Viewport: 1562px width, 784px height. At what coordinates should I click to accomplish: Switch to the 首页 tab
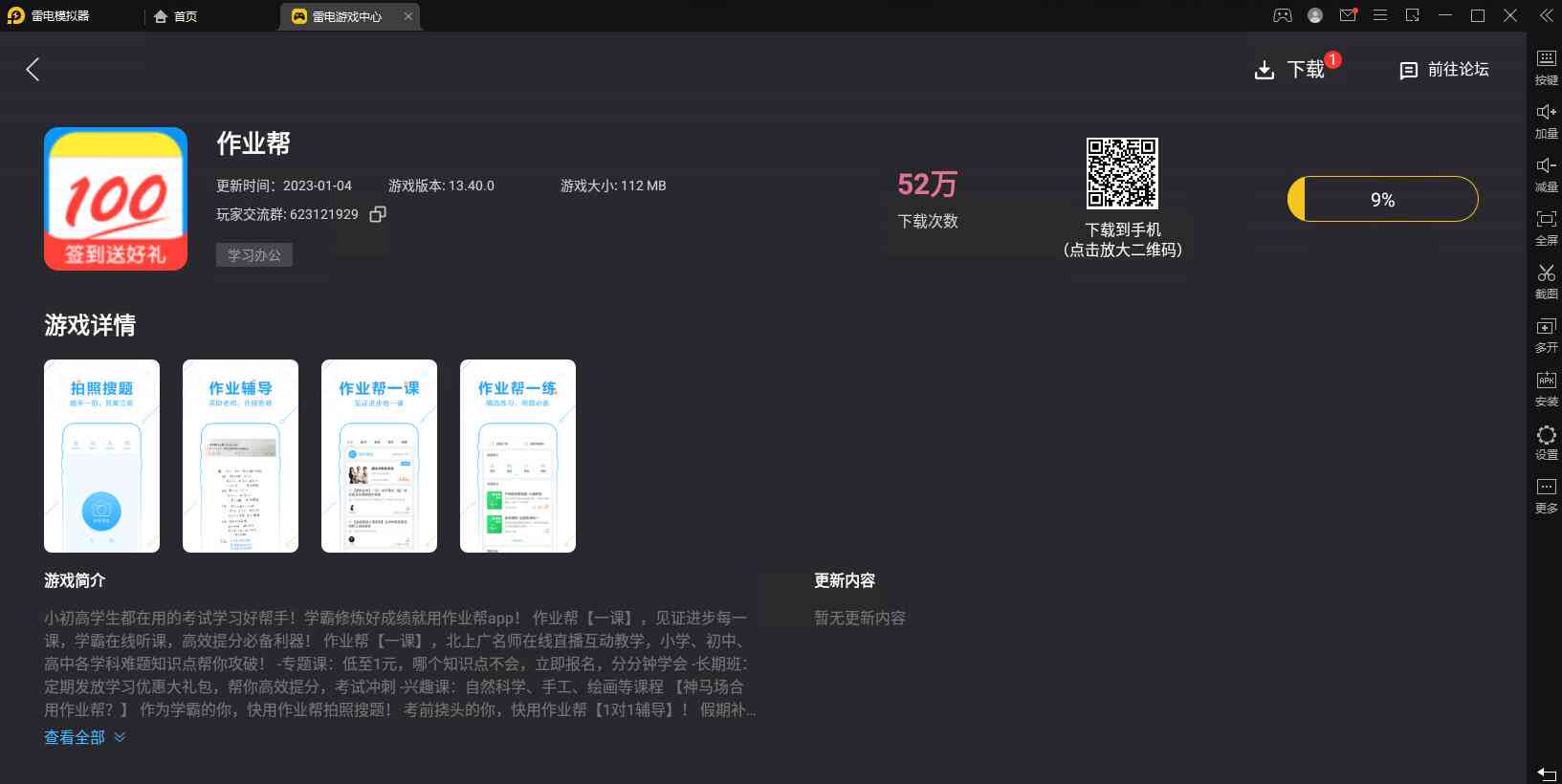(x=175, y=16)
